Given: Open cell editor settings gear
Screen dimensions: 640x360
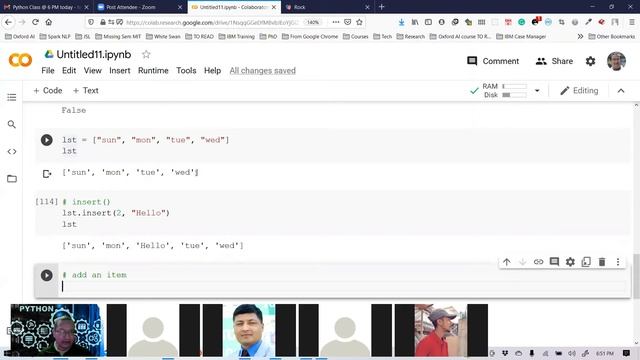Looking at the screenshot, I should (570, 262).
